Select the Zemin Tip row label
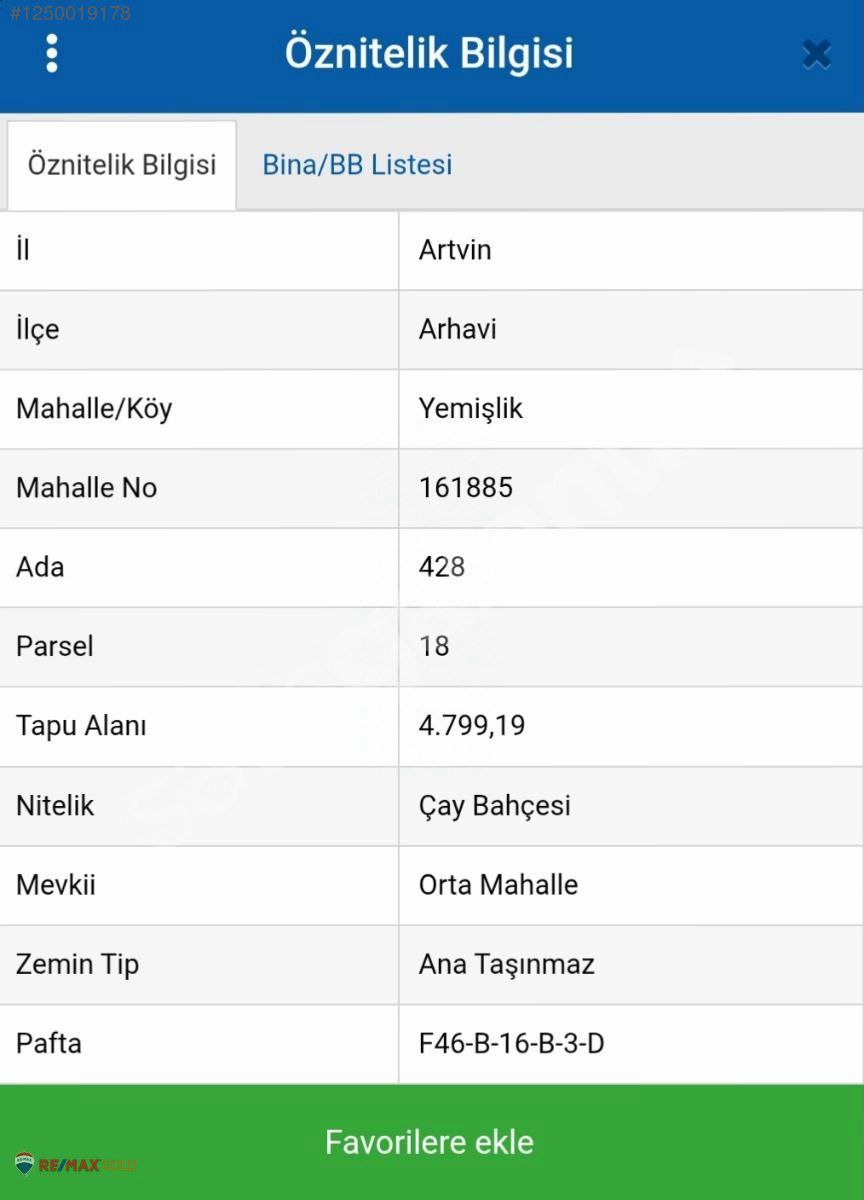864x1200 pixels. point(77,964)
